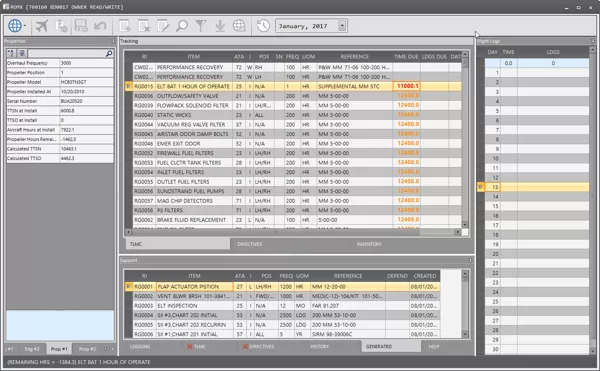Select the OUTFLOW/SAFETY VALVE row
Viewport: 600px width, 371px height.
click(293, 96)
